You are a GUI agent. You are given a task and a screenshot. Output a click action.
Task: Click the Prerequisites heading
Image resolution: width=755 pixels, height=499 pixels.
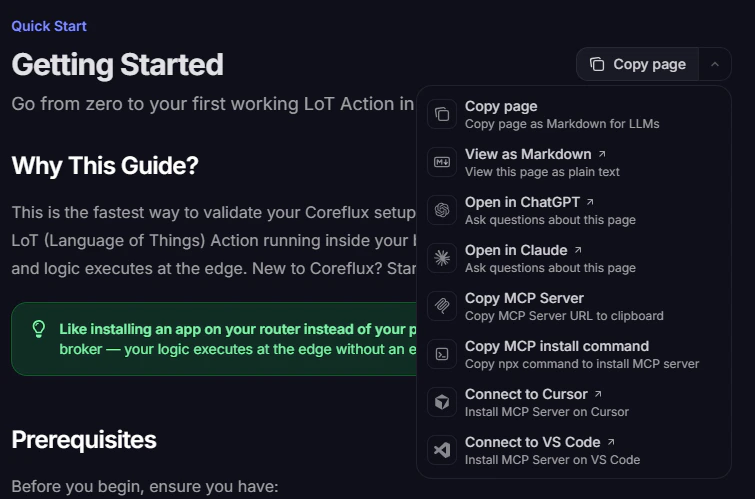click(84, 439)
